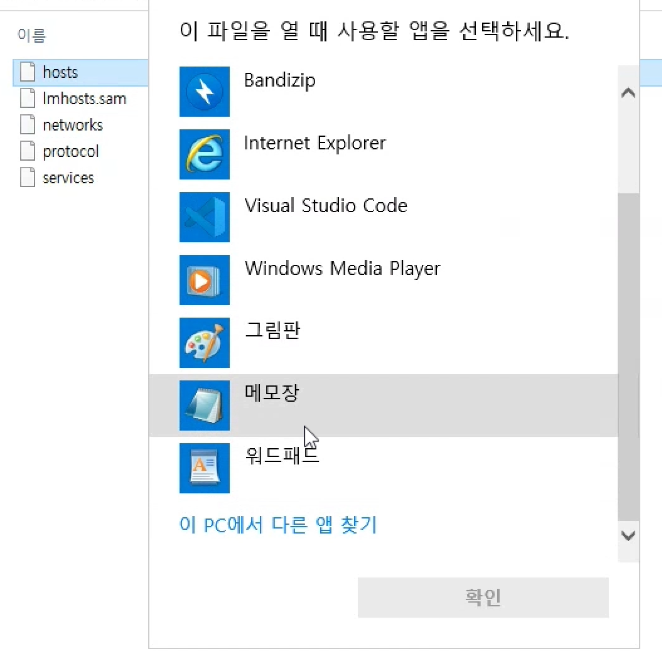The image size is (662, 666).
Task: Click scroll up arrow in app list
Action: point(628,93)
